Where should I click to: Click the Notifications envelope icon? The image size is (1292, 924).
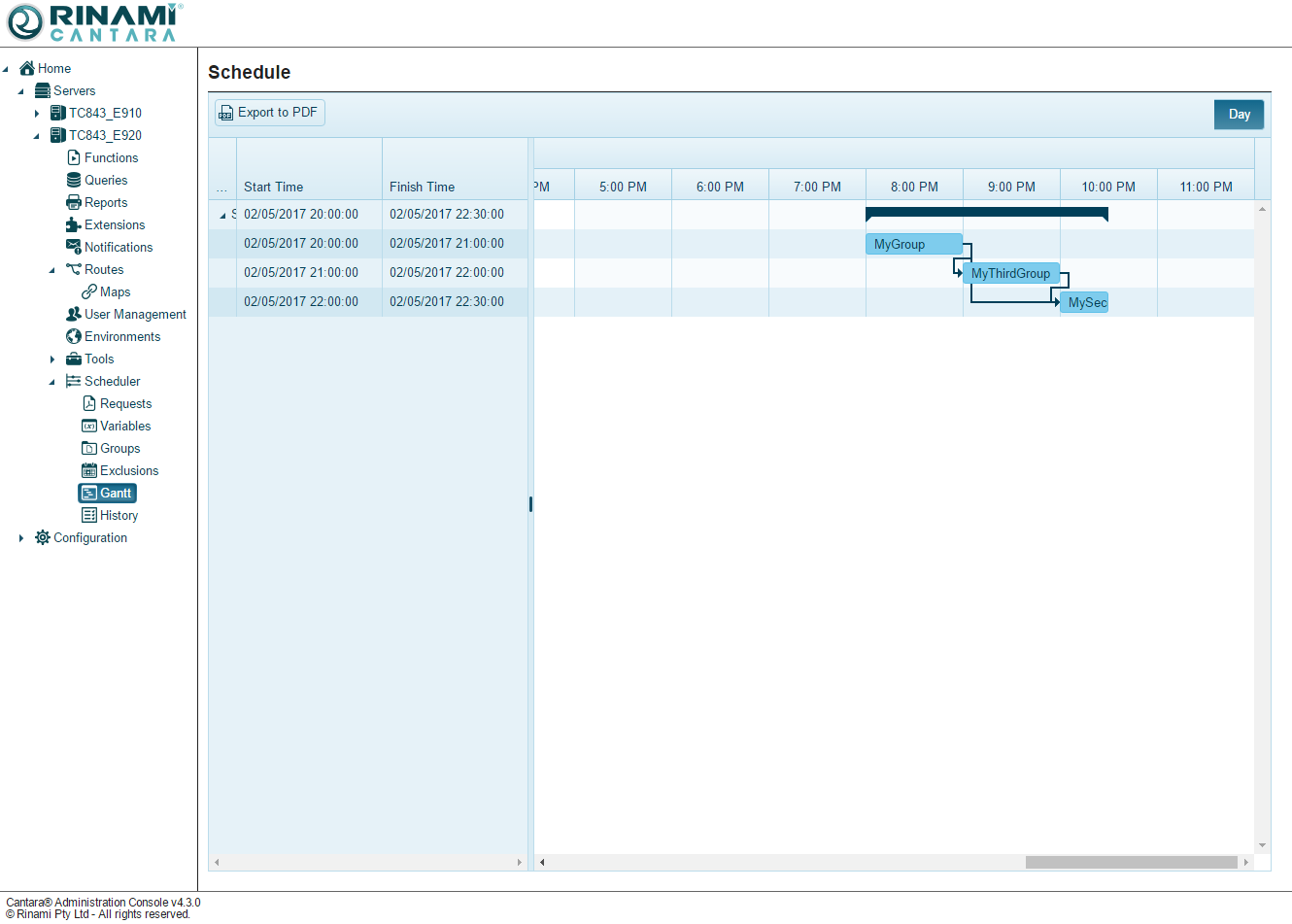pyautogui.click(x=74, y=247)
